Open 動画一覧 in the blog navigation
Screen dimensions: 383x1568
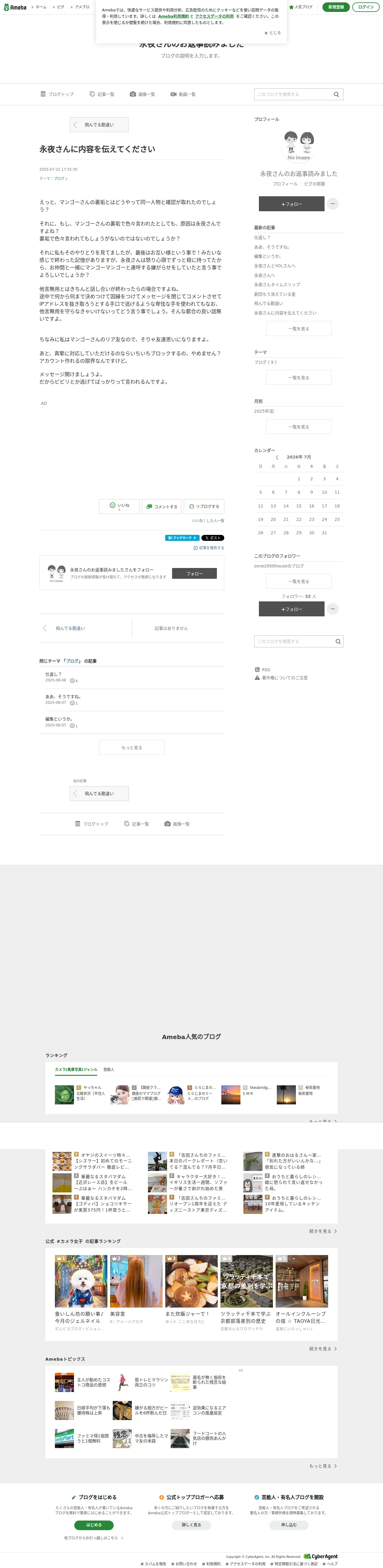click(x=183, y=94)
